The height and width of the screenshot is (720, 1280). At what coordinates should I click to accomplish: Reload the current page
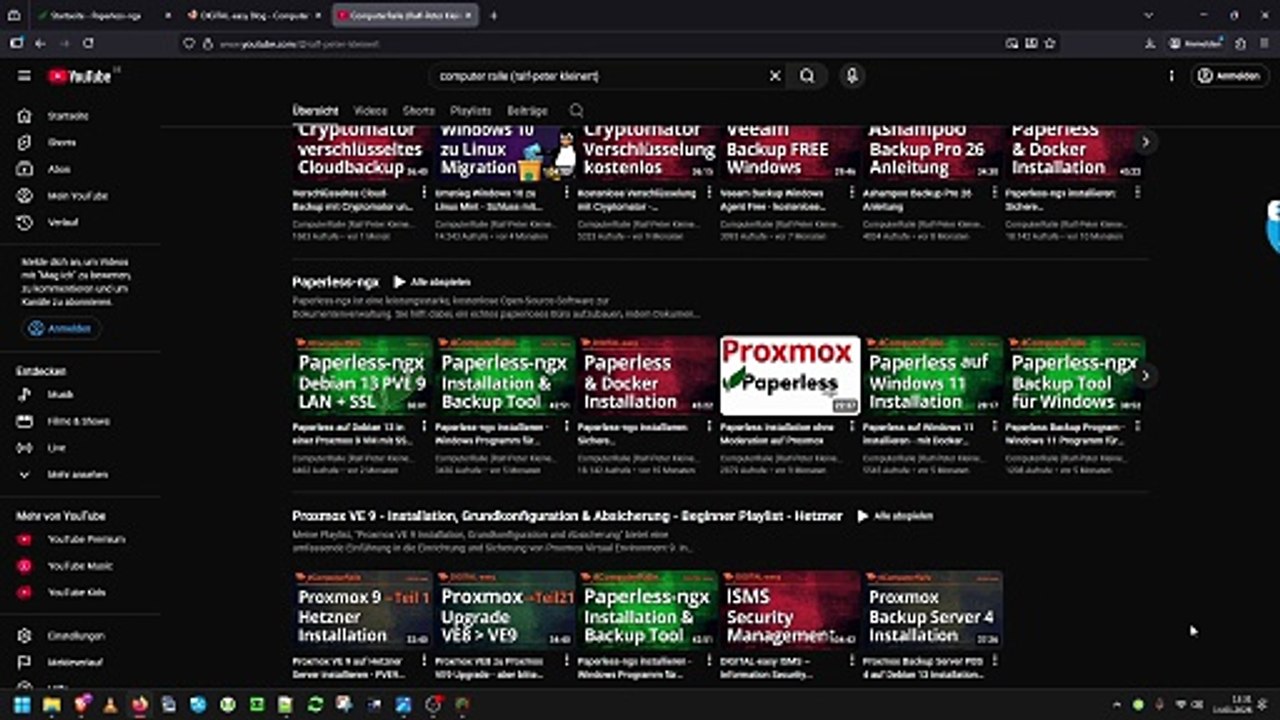pyautogui.click(x=88, y=44)
